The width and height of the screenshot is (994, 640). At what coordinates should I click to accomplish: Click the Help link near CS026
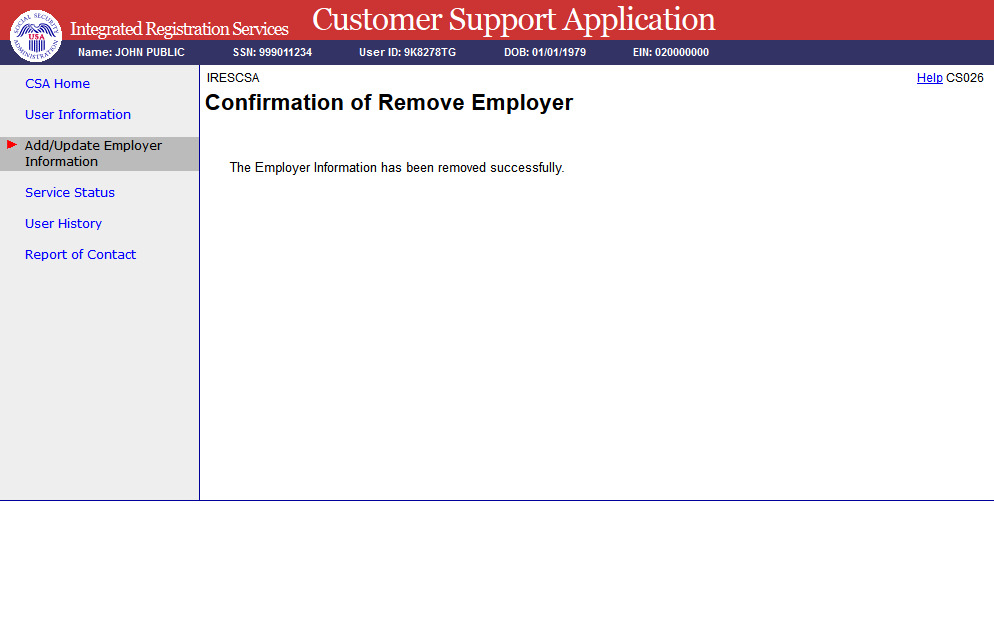(x=929, y=78)
